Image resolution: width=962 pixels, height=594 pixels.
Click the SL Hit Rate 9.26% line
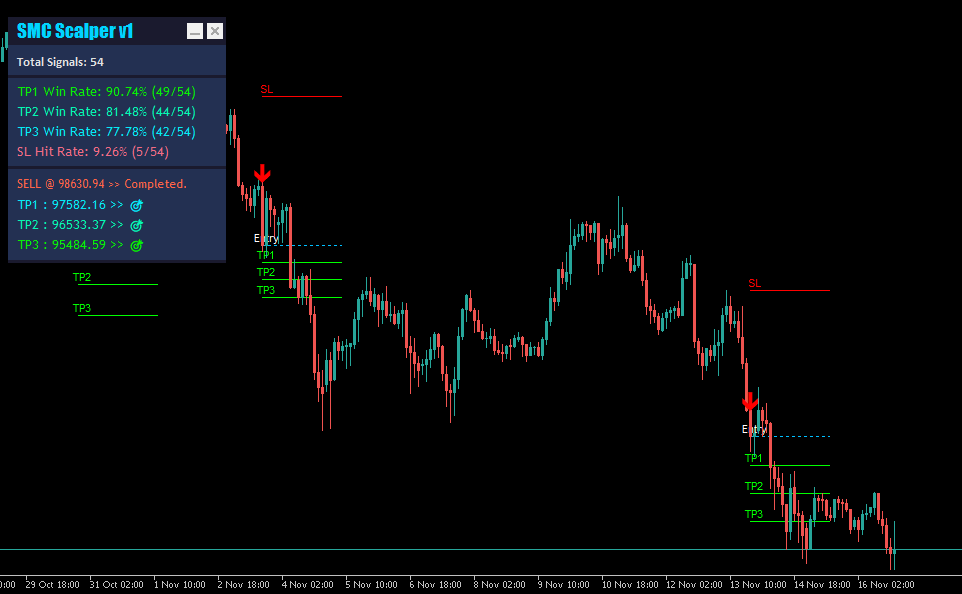[x=93, y=152]
